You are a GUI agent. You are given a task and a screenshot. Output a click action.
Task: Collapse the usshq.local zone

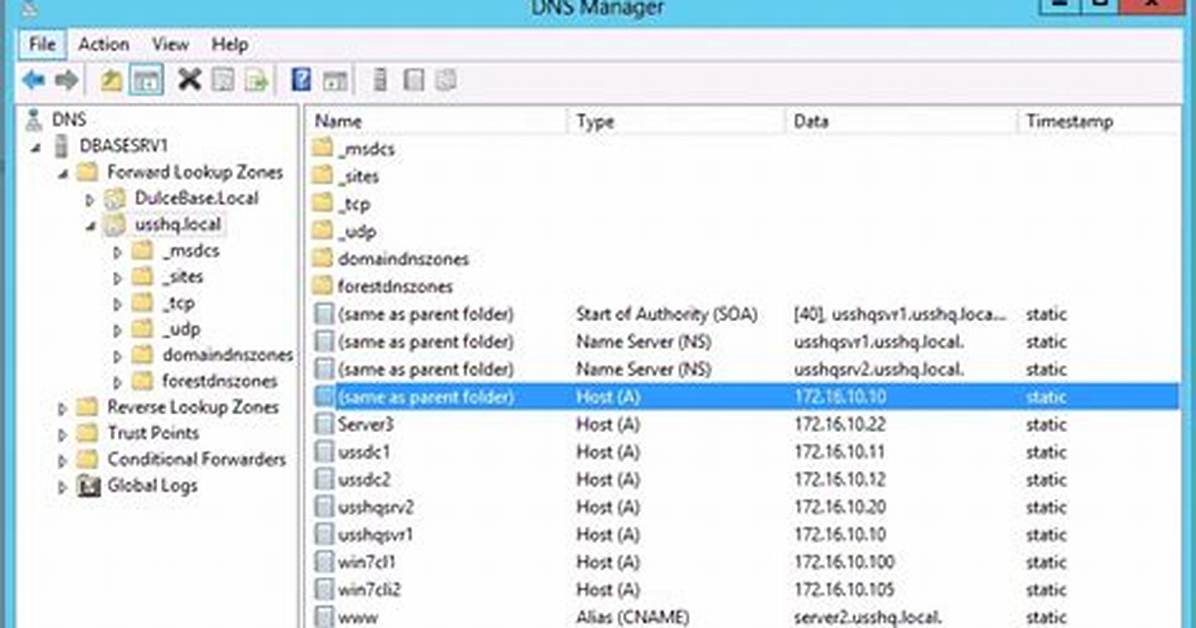point(91,226)
